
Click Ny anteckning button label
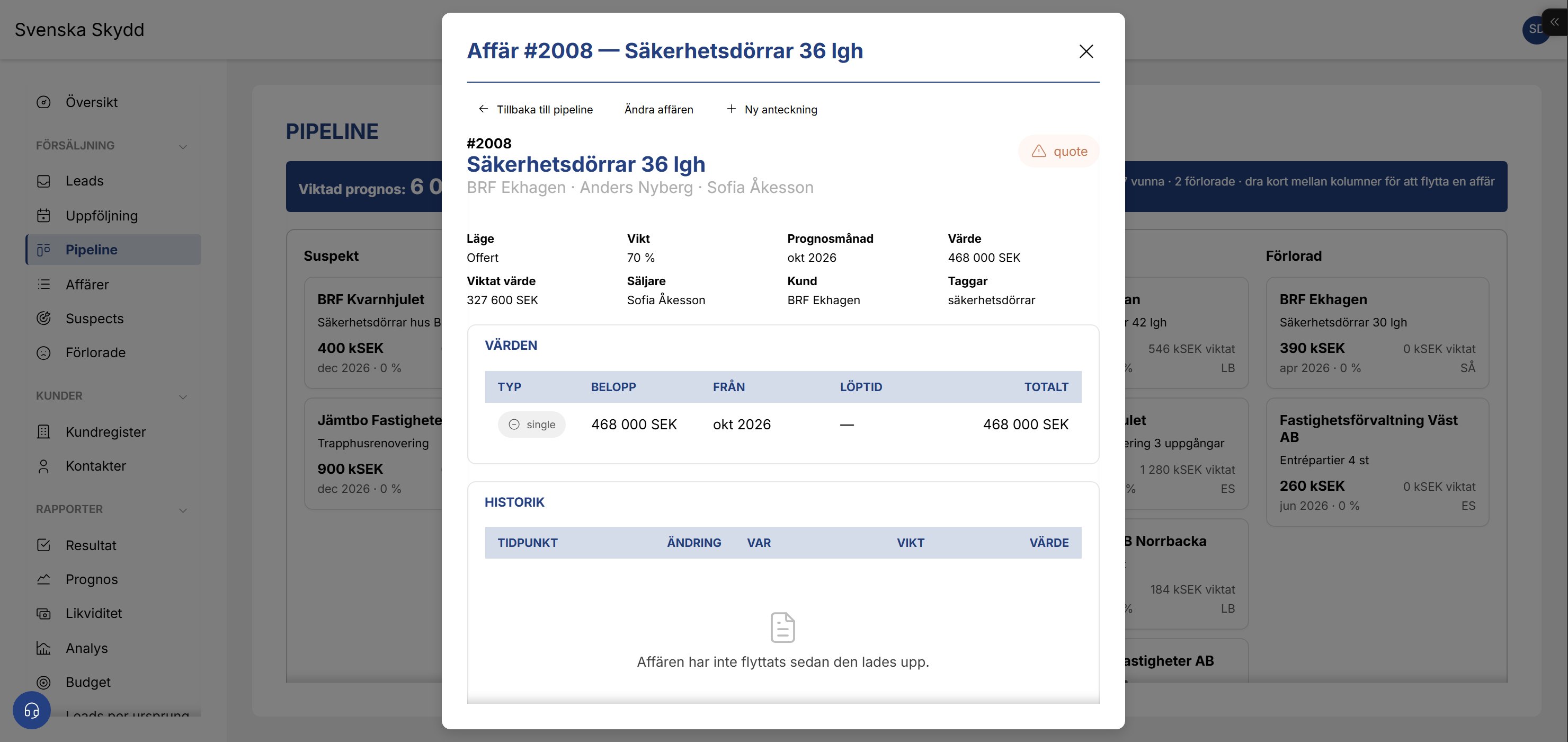780,109
